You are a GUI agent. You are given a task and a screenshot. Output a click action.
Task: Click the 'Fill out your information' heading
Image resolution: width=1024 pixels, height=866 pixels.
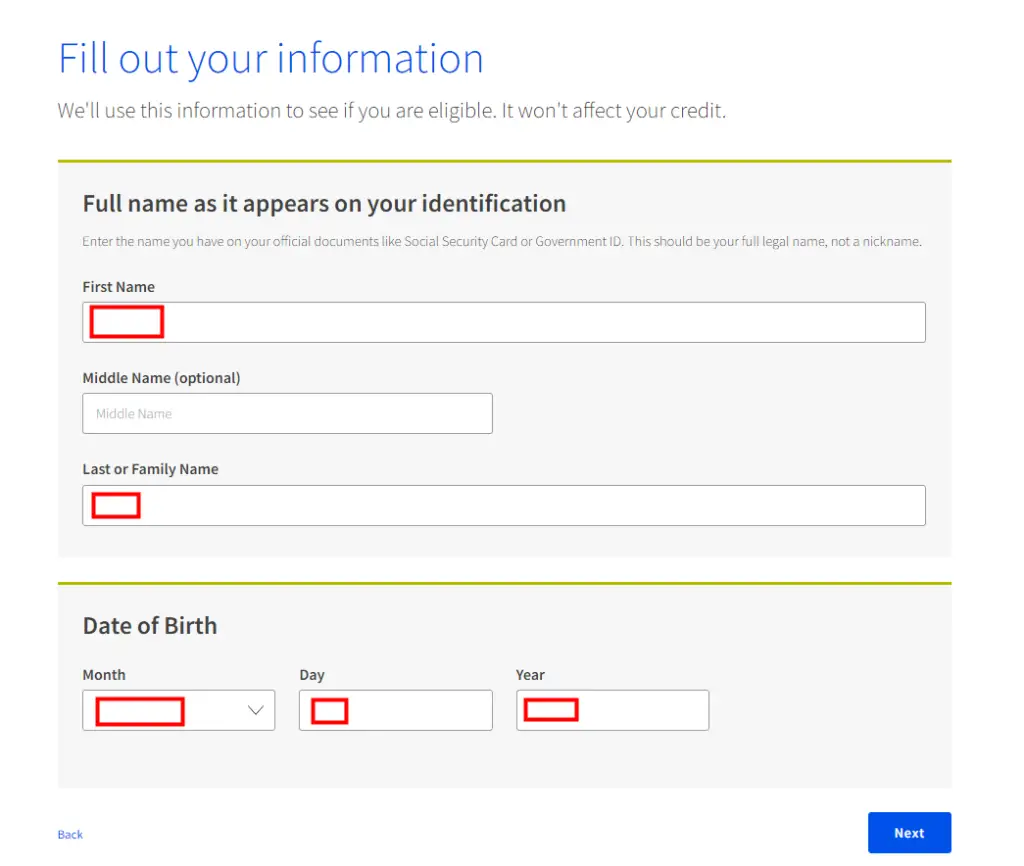point(270,59)
